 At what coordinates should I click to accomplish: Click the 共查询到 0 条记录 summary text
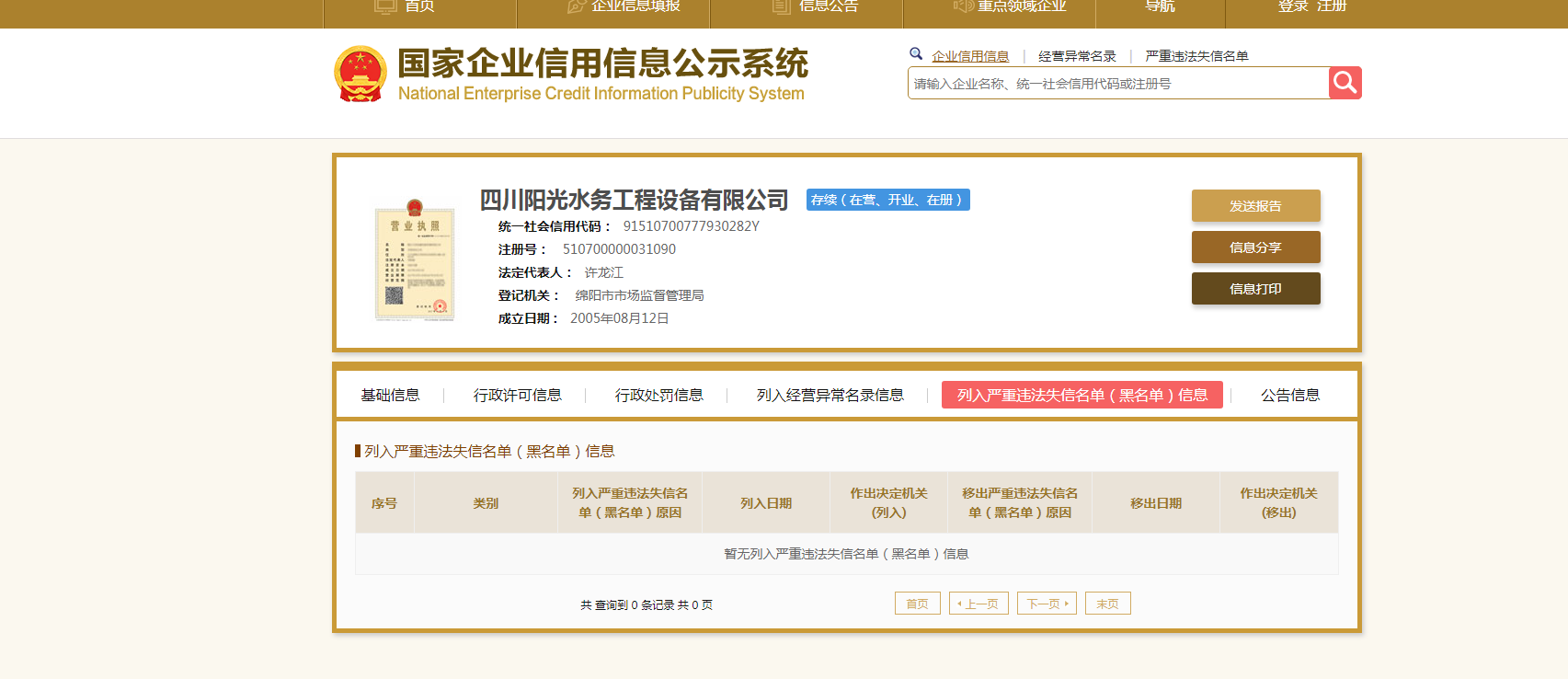click(647, 604)
